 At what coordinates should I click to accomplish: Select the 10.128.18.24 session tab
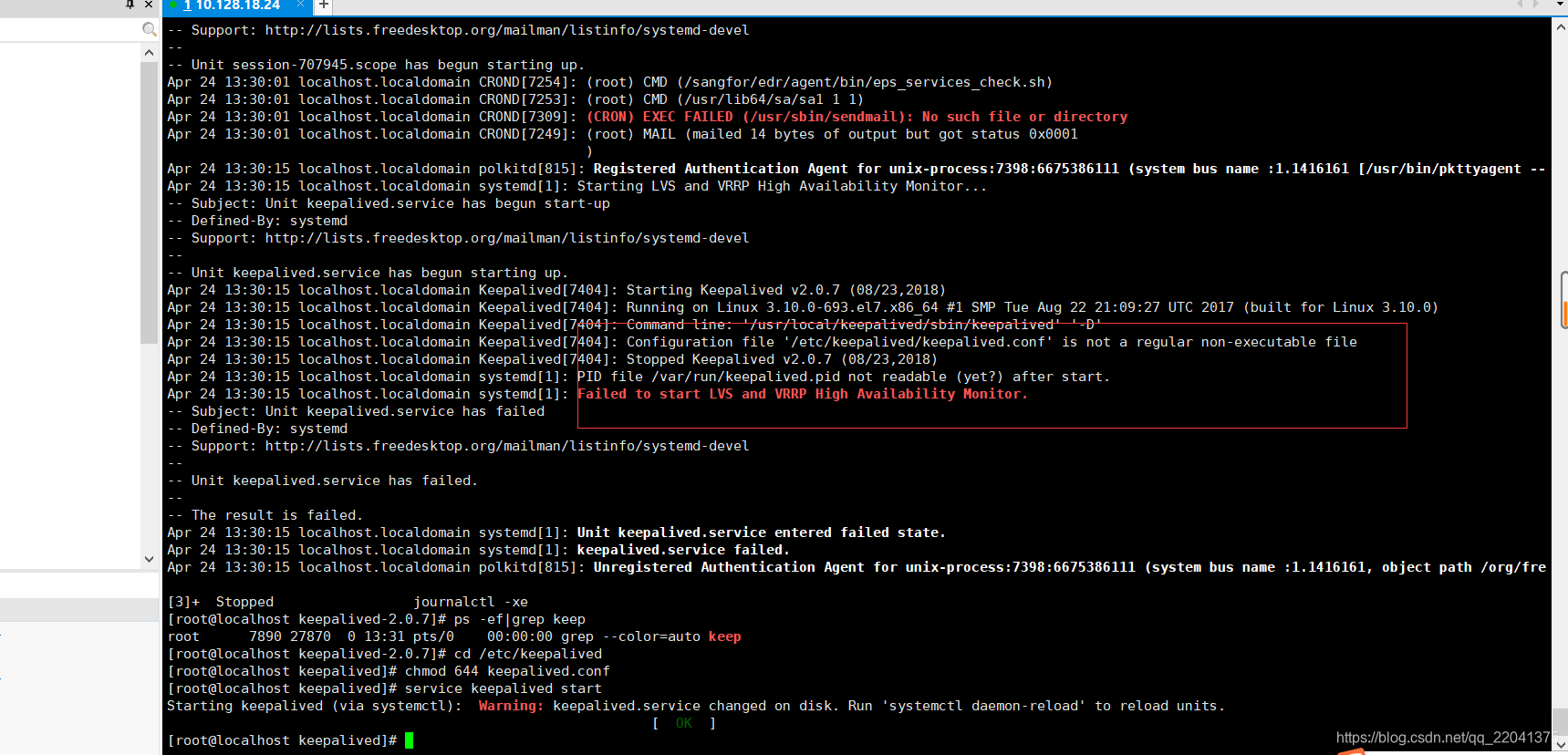tap(237, 6)
